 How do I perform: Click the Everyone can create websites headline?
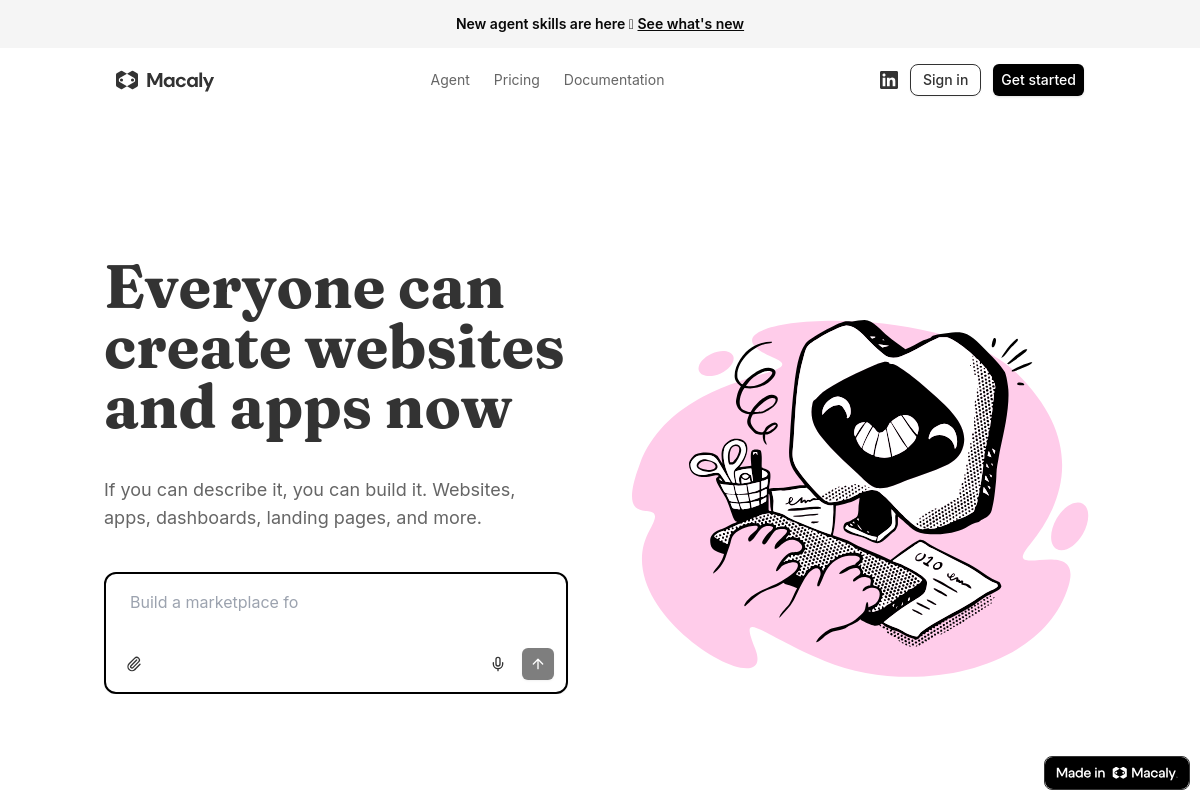tap(334, 347)
